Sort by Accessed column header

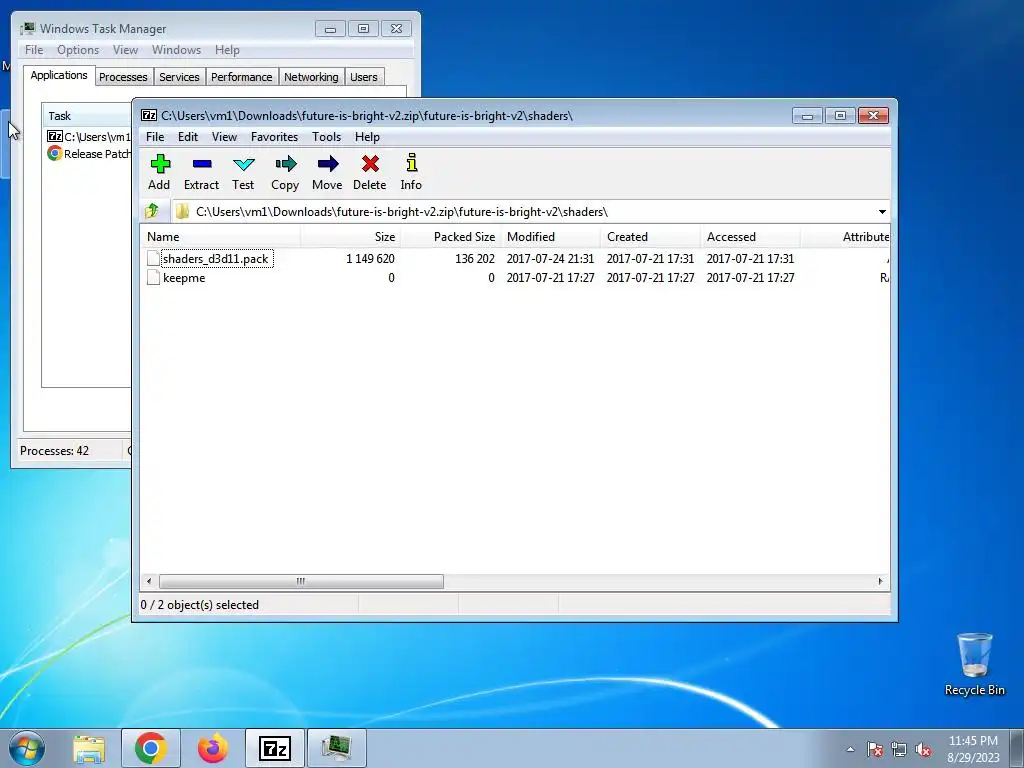click(750, 237)
